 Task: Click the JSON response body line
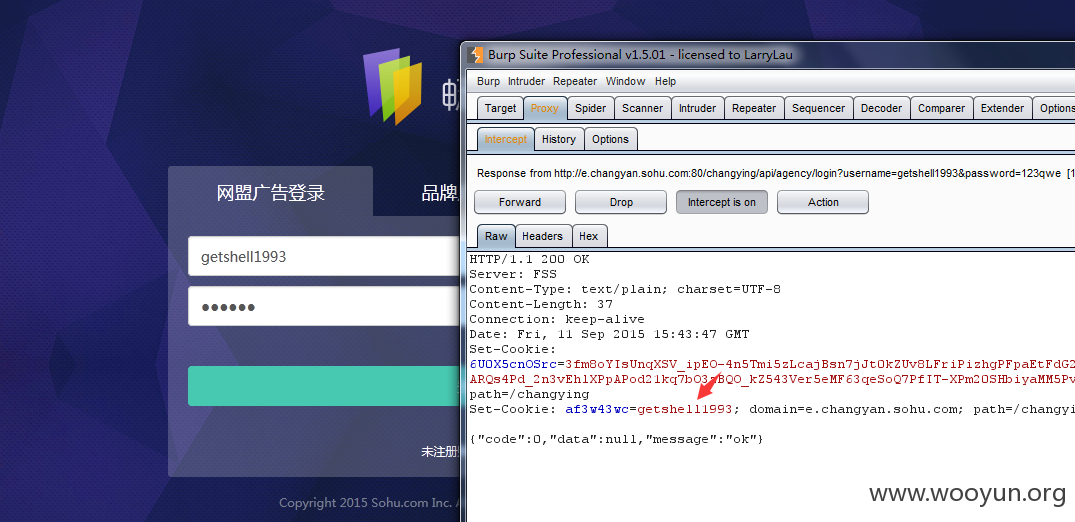[616, 439]
